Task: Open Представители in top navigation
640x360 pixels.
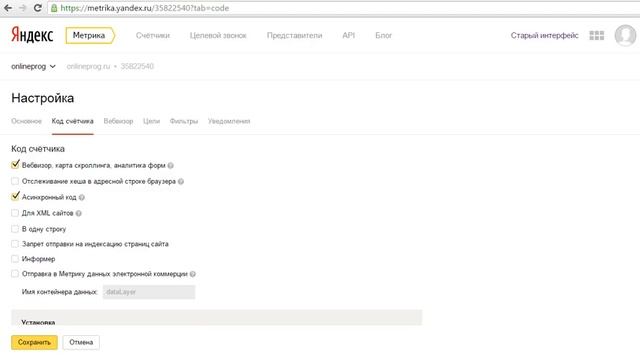Action: [294, 36]
